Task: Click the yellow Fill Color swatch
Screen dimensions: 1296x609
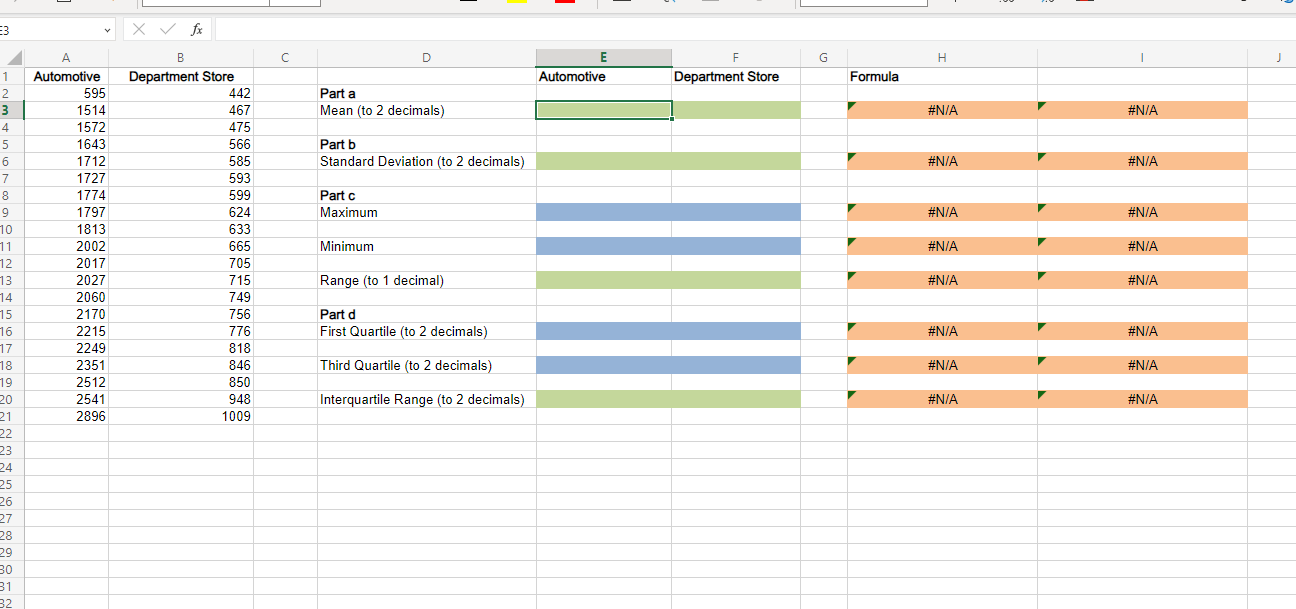Action: pos(517,4)
